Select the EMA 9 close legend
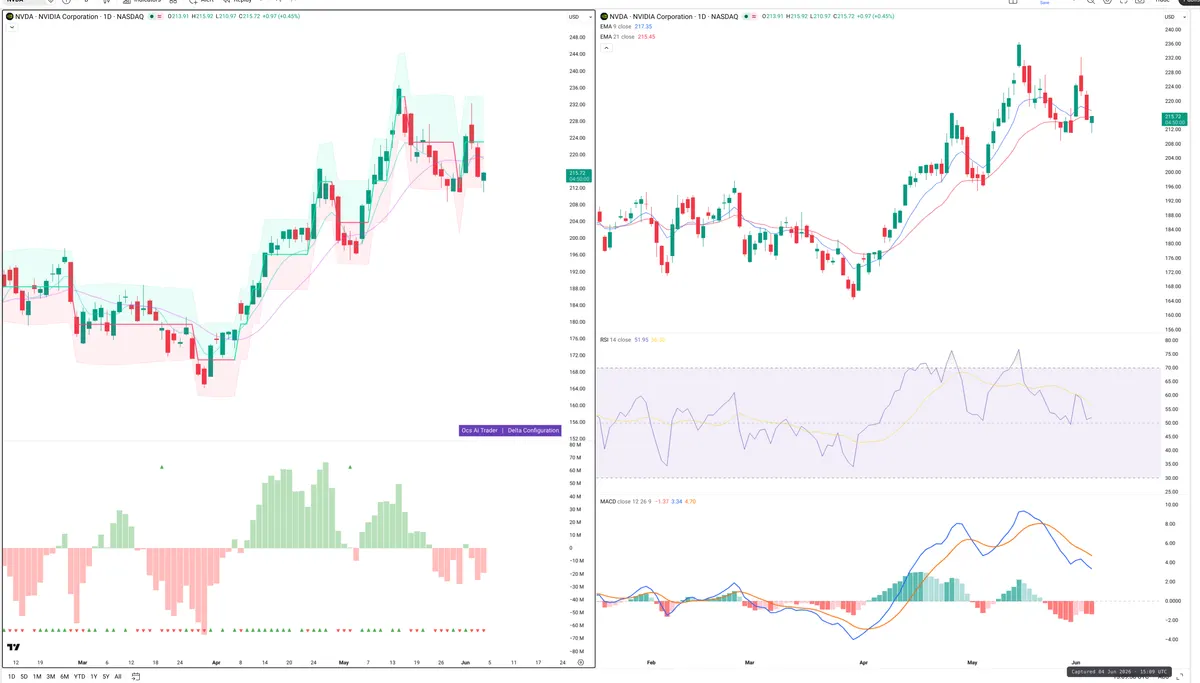This screenshot has height=683, width=1200. pyautogui.click(x=627, y=27)
